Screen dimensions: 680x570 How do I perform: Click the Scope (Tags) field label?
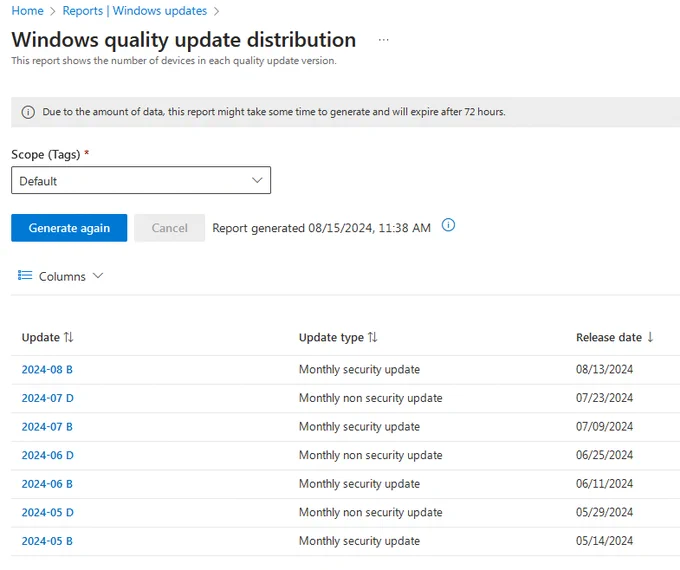[46, 154]
